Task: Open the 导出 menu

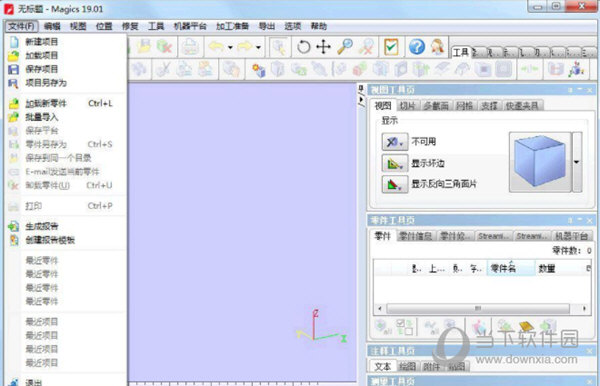Action: click(267, 26)
